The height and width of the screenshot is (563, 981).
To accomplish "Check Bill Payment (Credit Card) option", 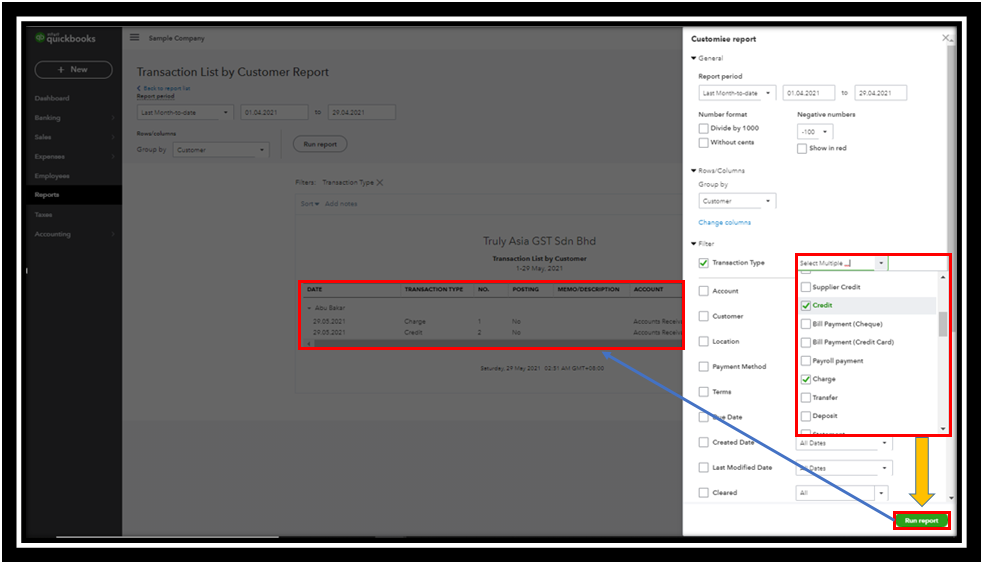I will click(806, 342).
